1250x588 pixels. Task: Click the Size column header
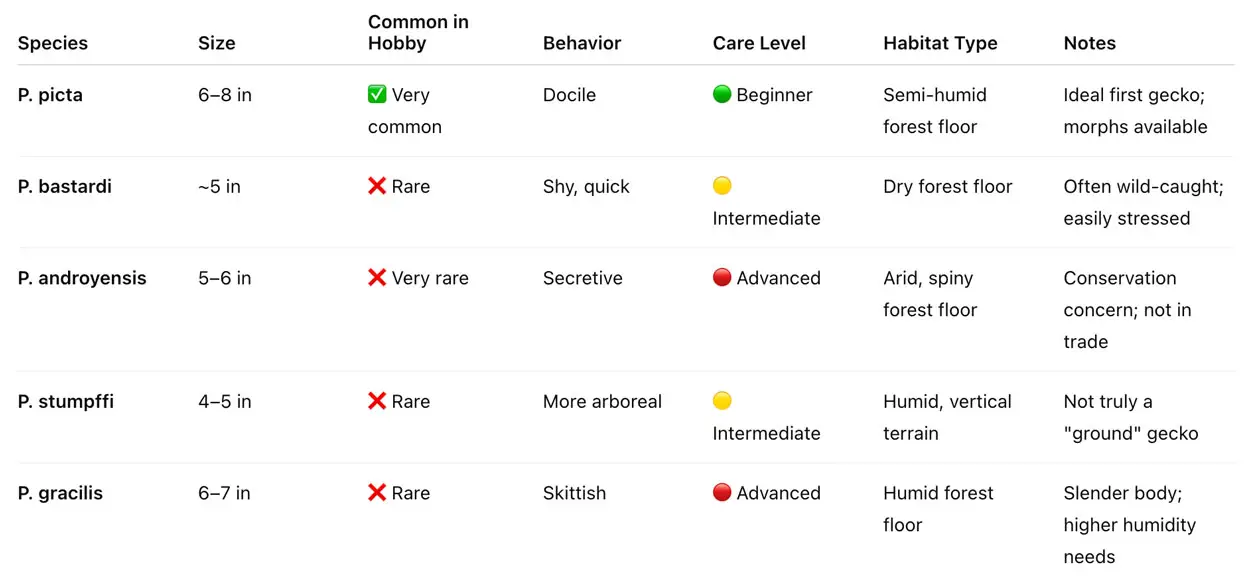pyautogui.click(x=217, y=43)
